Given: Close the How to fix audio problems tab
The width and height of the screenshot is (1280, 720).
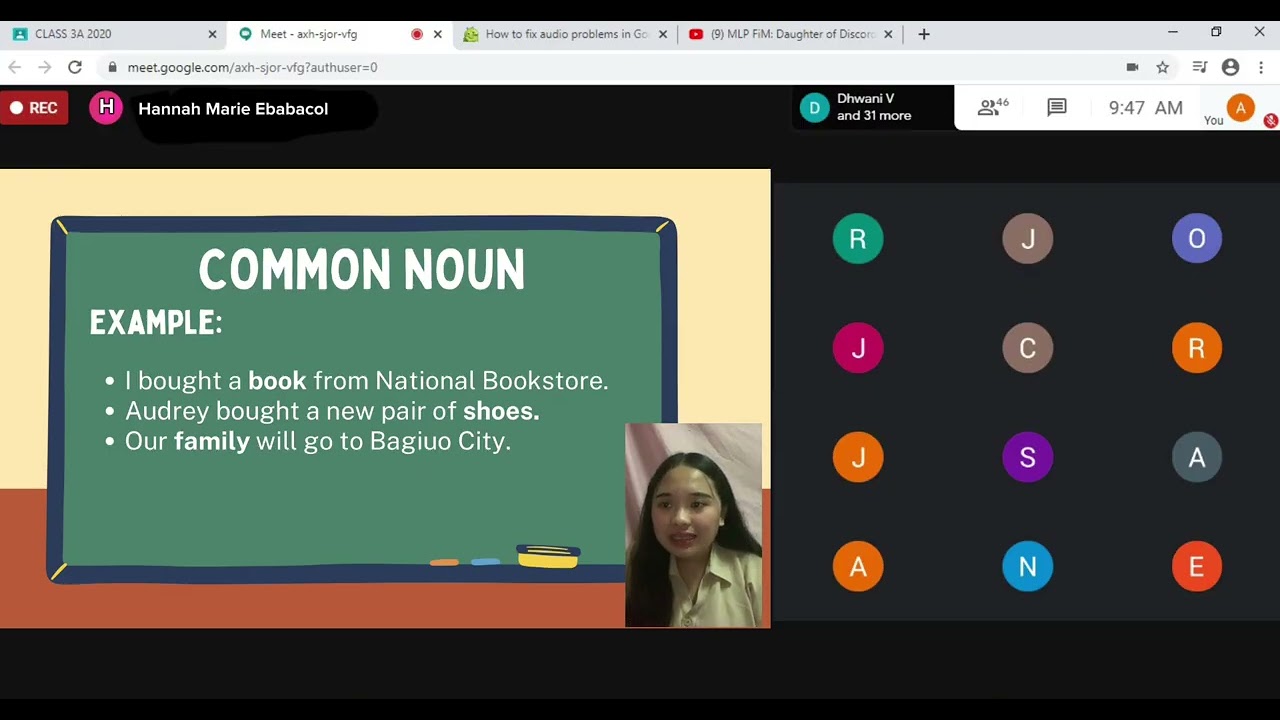Looking at the screenshot, I should coord(662,34).
